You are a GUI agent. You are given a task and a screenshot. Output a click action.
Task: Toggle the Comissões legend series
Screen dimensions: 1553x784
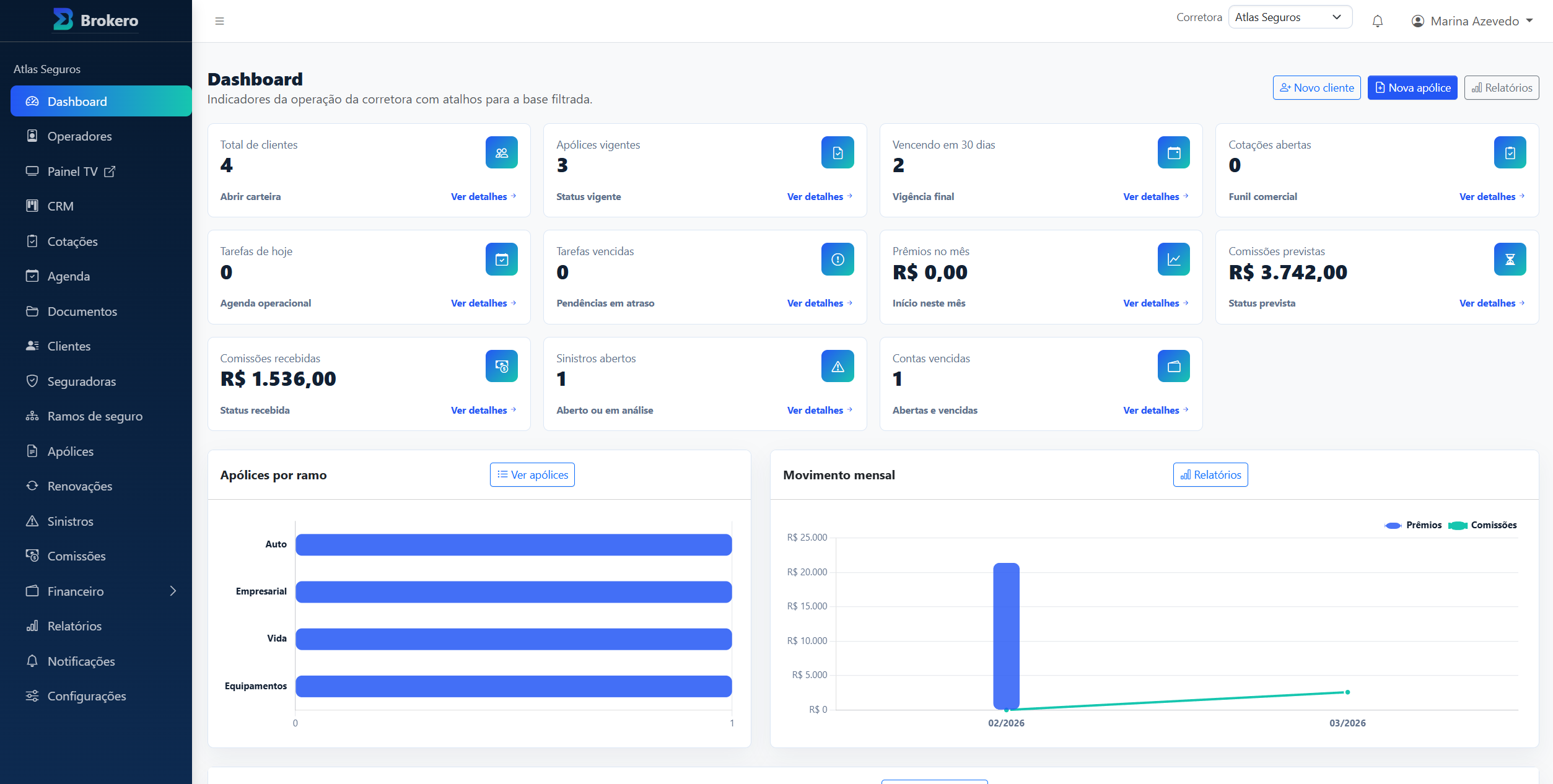point(1482,525)
